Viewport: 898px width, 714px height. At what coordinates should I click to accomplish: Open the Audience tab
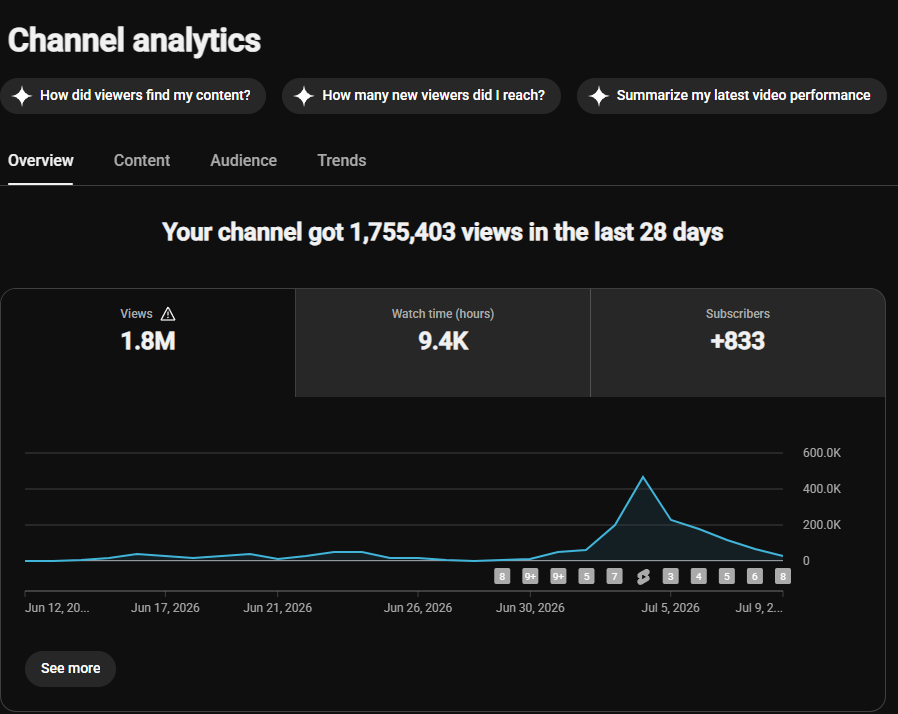pyautogui.click(x=243, y=160)
